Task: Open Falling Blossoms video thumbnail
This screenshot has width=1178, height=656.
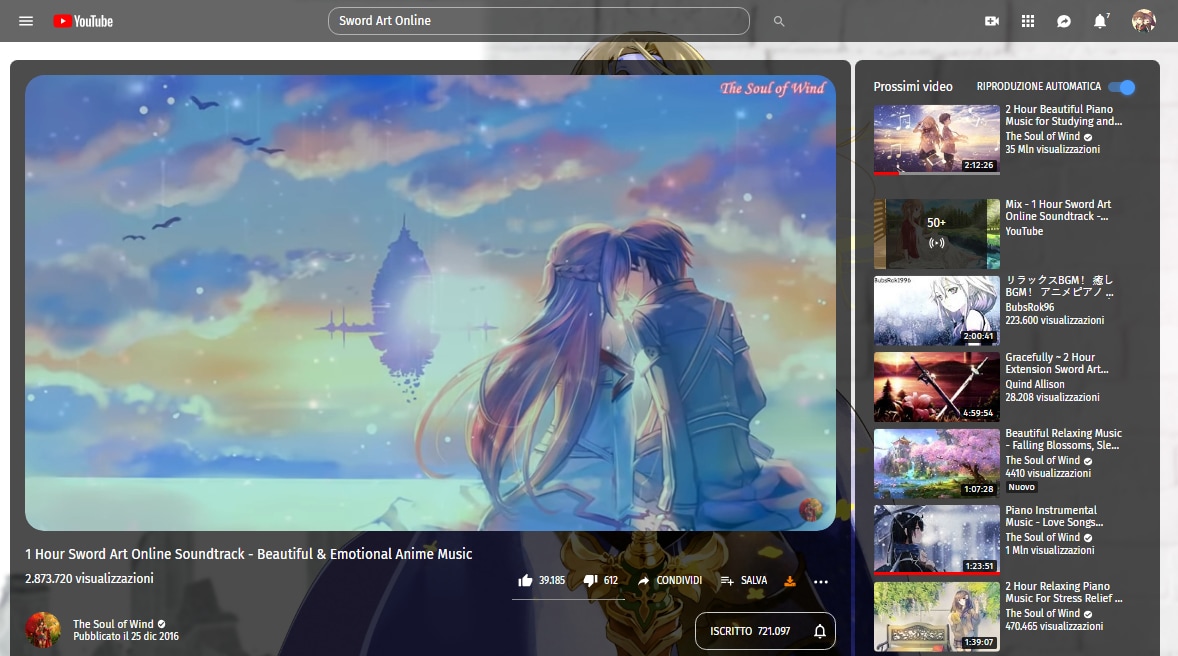Action: (x=936, y=464)
